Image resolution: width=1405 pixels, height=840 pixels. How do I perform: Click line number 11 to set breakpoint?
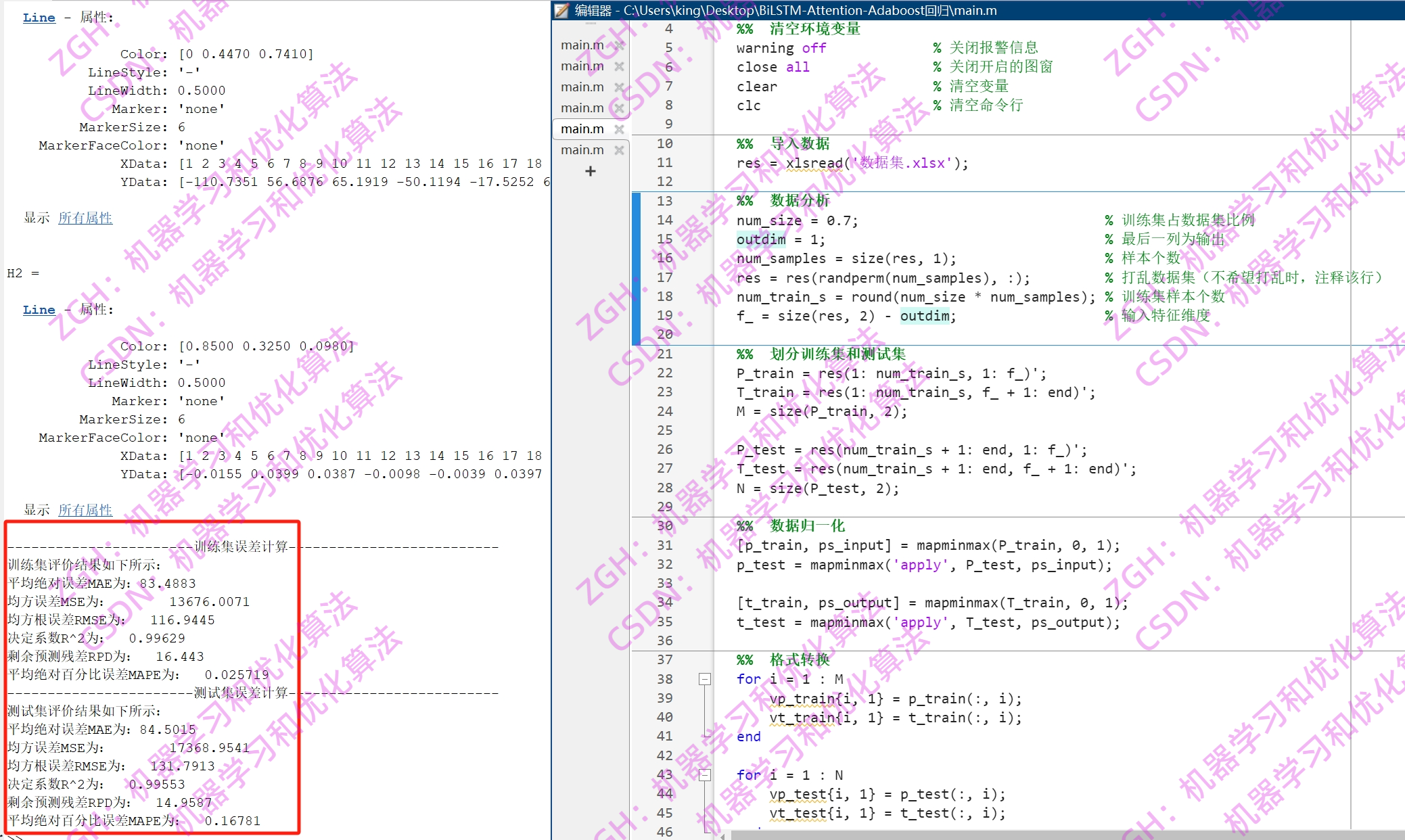pyautogui.click(x=664, y=162)
